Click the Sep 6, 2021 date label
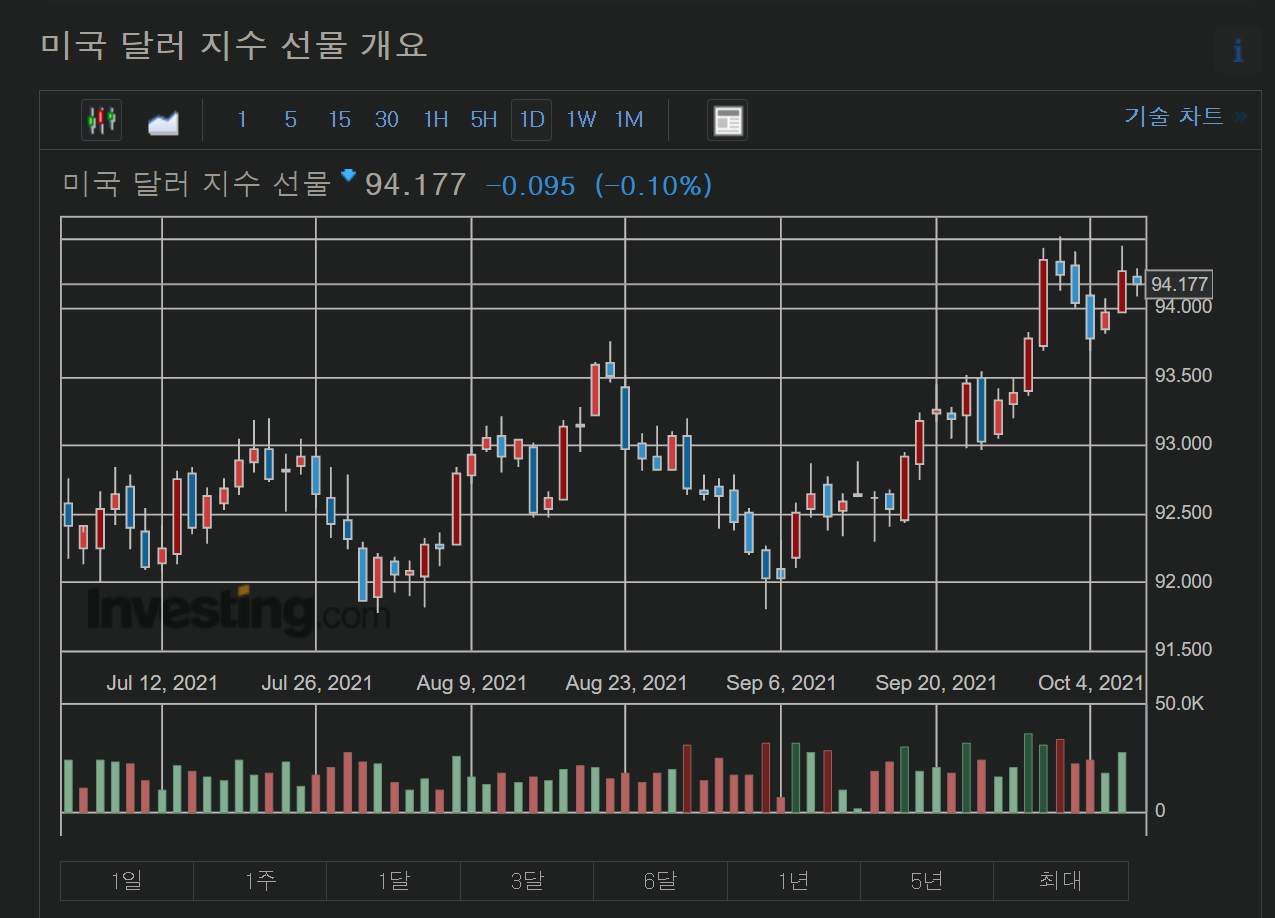Screen dimensions: 1275x918 781,683
